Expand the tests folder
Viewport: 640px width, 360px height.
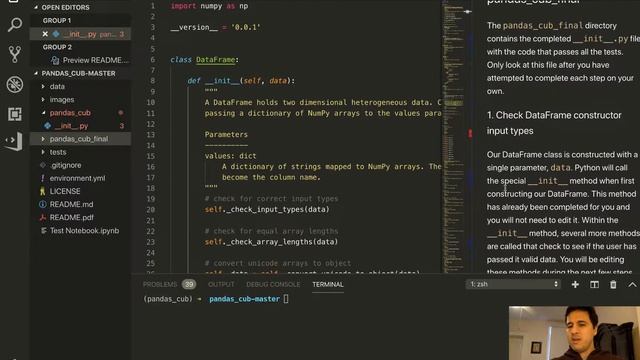(43, 152)
